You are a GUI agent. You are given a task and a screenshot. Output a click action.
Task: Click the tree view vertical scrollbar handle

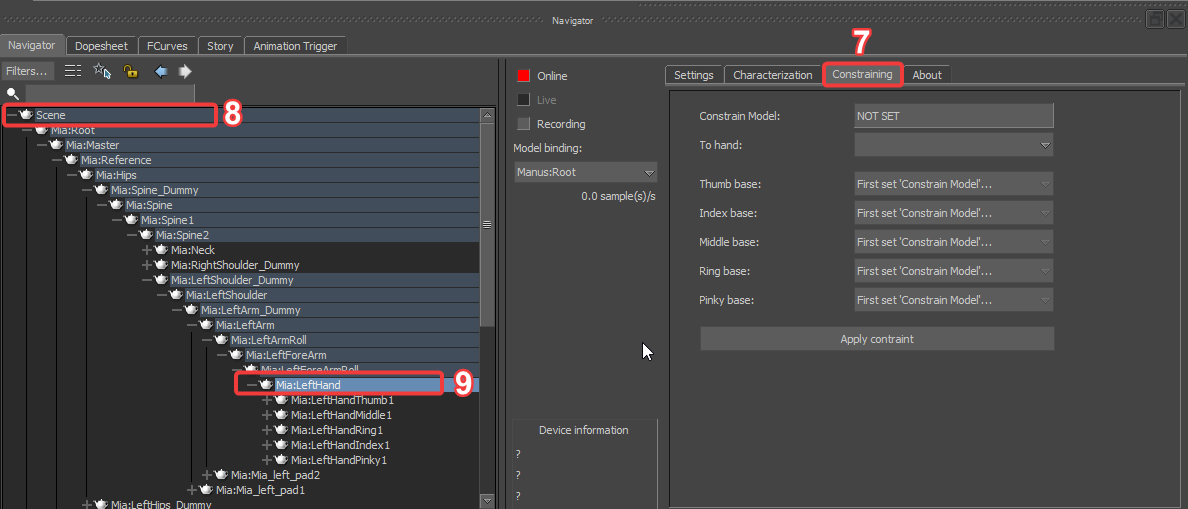pos(487,224)
